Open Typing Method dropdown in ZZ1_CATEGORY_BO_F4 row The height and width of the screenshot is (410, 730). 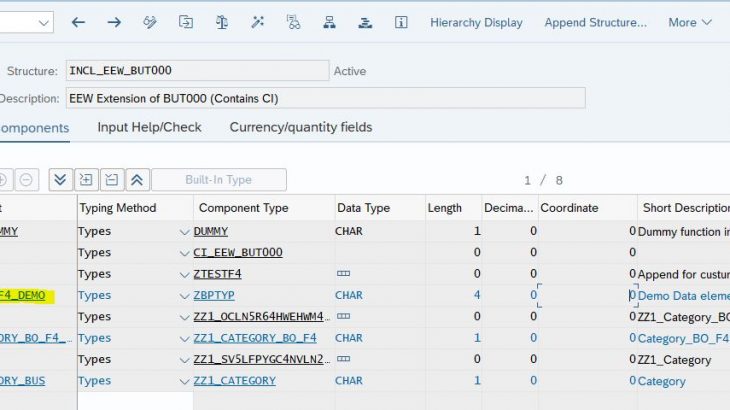tap(184, 339)
